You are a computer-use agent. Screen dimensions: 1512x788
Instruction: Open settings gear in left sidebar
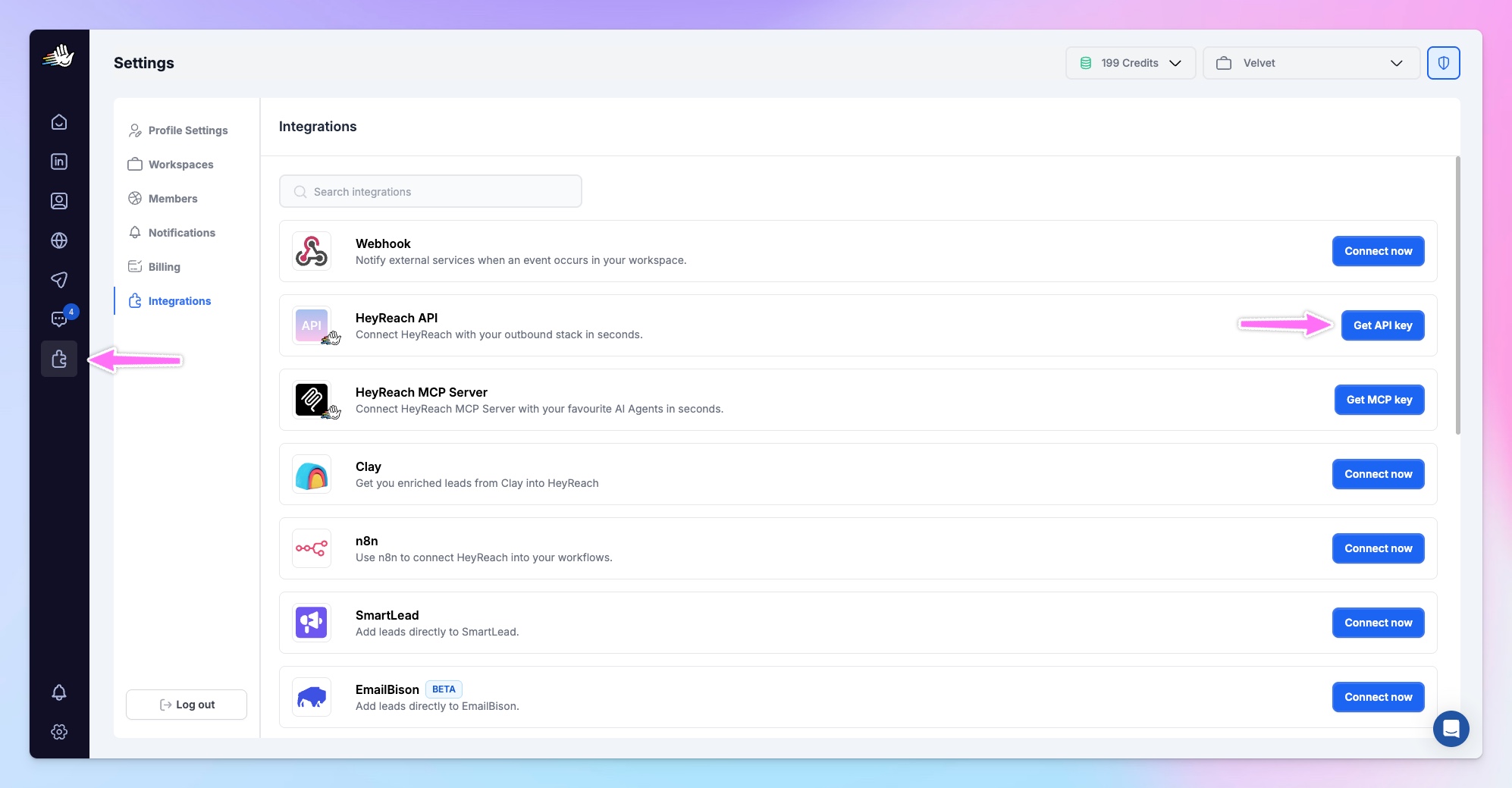point(59,732)
